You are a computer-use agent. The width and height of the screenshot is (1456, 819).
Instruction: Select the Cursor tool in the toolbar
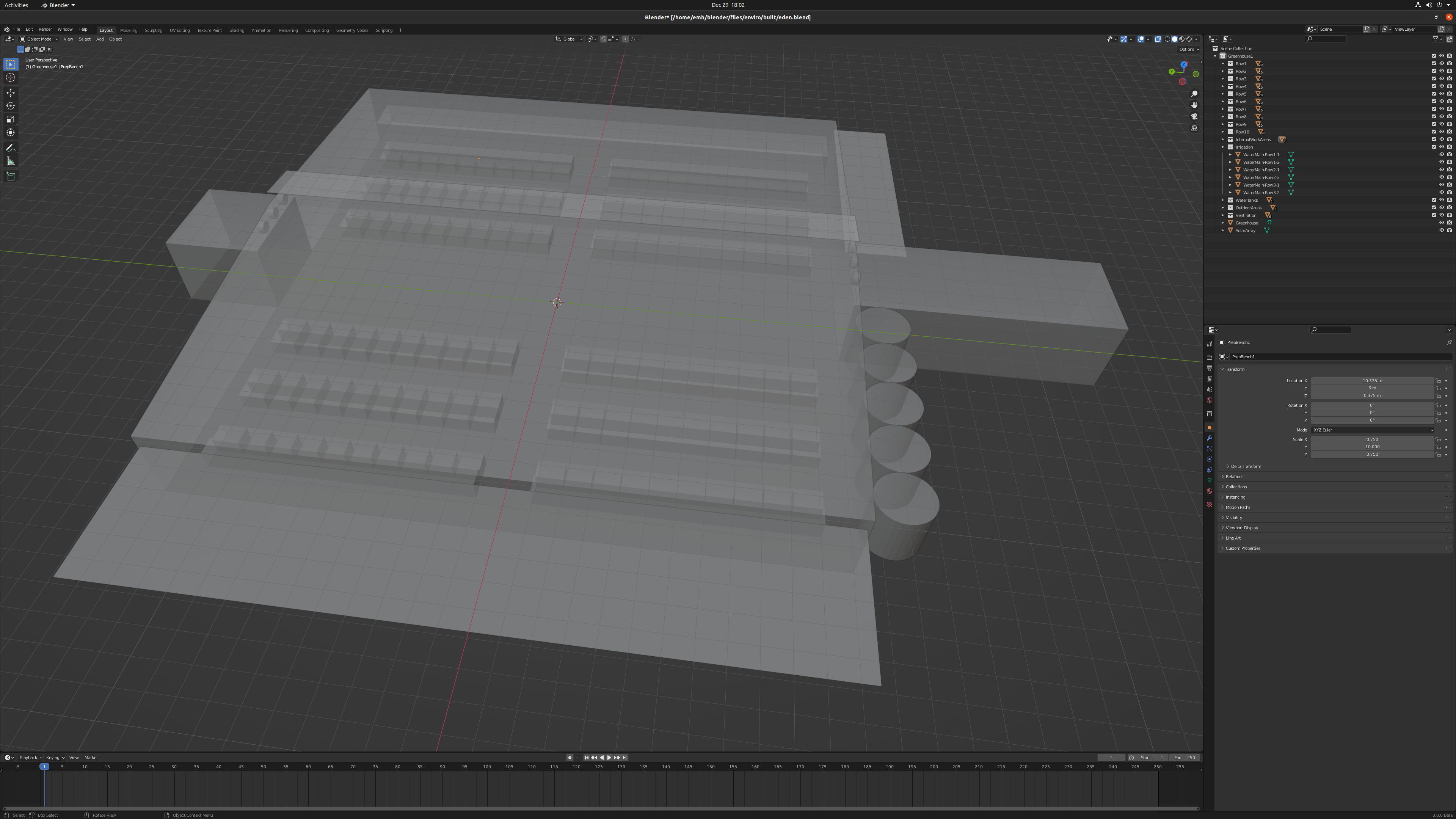[11, 77]
